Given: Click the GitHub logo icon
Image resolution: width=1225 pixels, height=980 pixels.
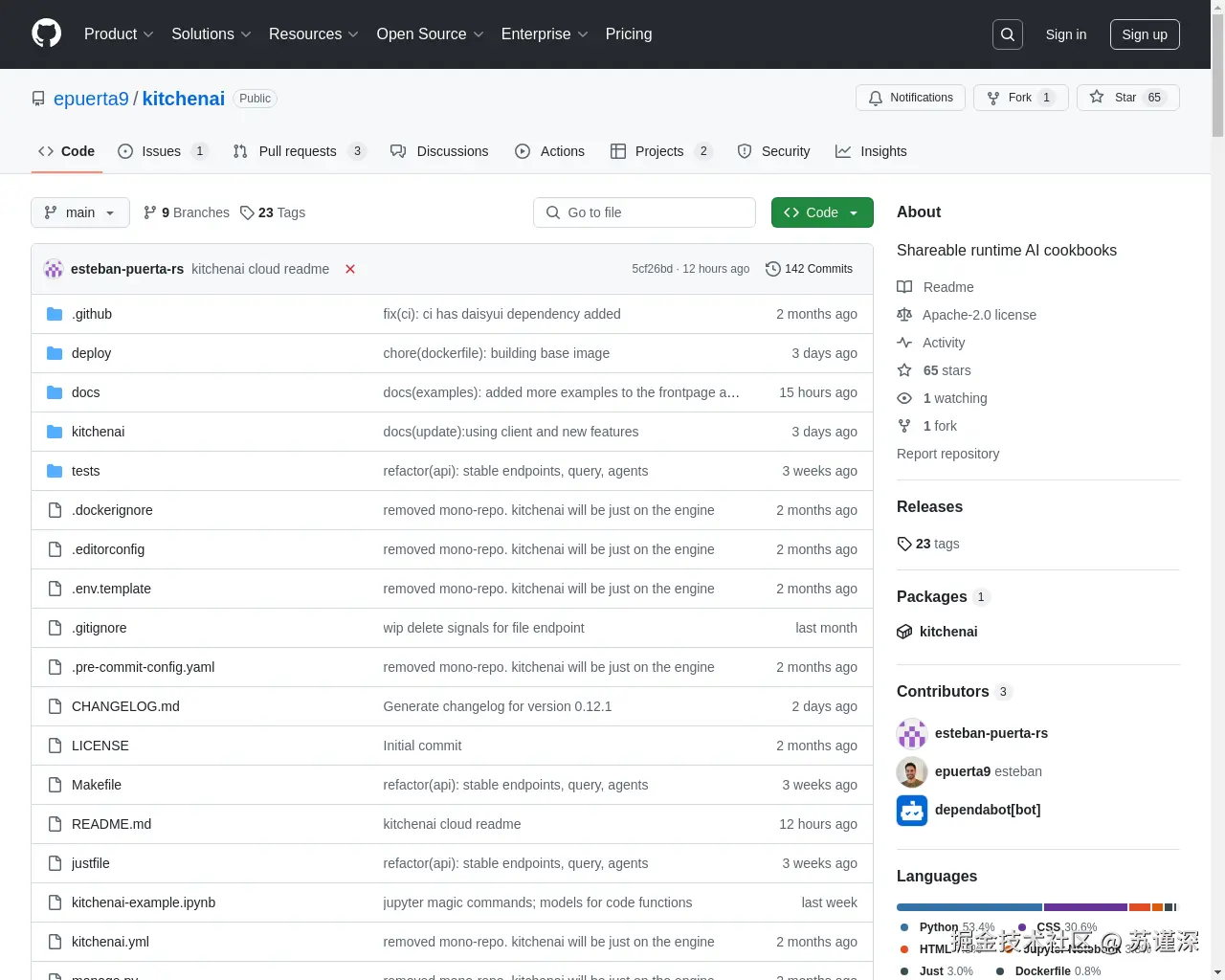Looking at the screenshot, I should click(46, 33).
